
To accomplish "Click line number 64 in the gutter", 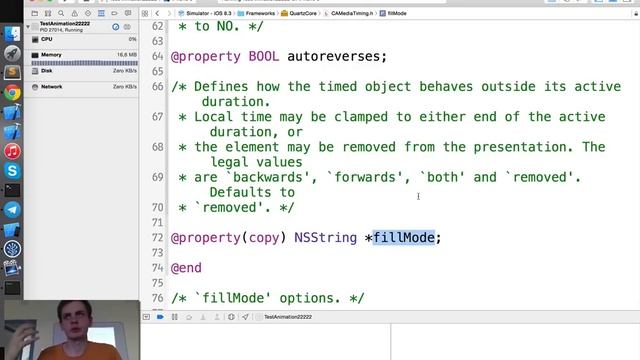I will click(x=158, y=56).
